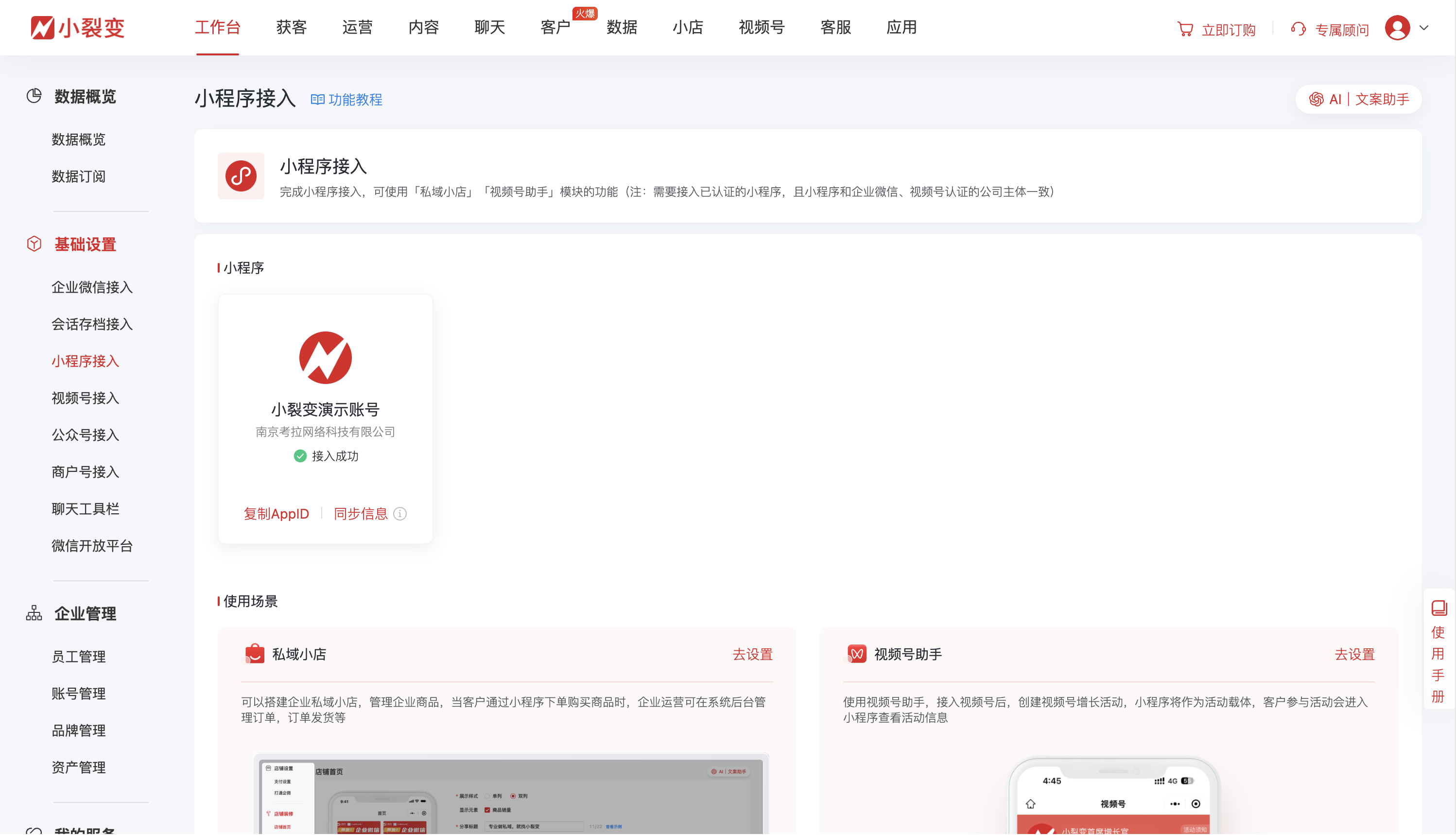Click 南京考拉网络科技有限公司 text

[x=325, y=432]
